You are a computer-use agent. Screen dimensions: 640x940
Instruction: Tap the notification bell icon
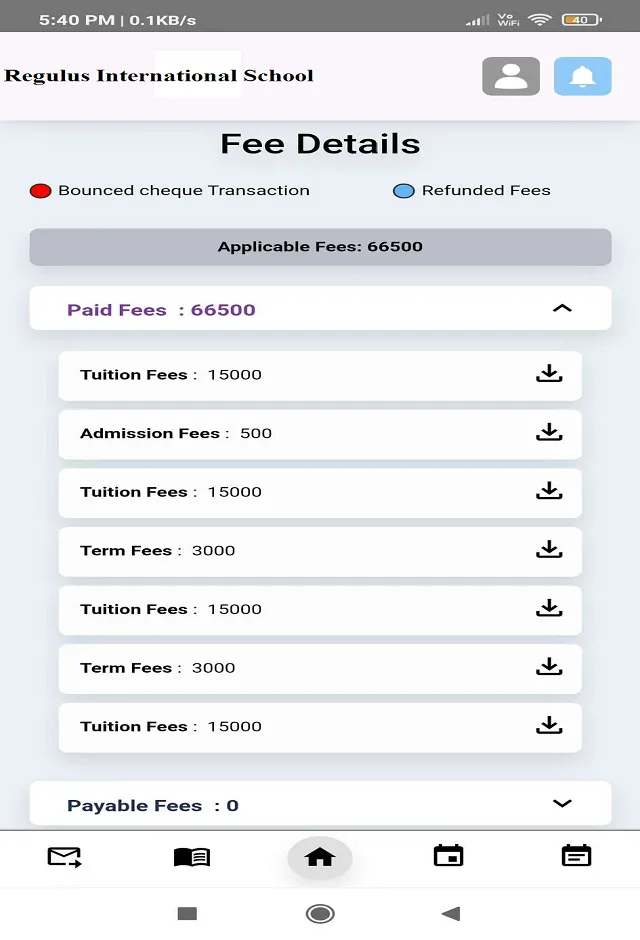tap(582, 75)
